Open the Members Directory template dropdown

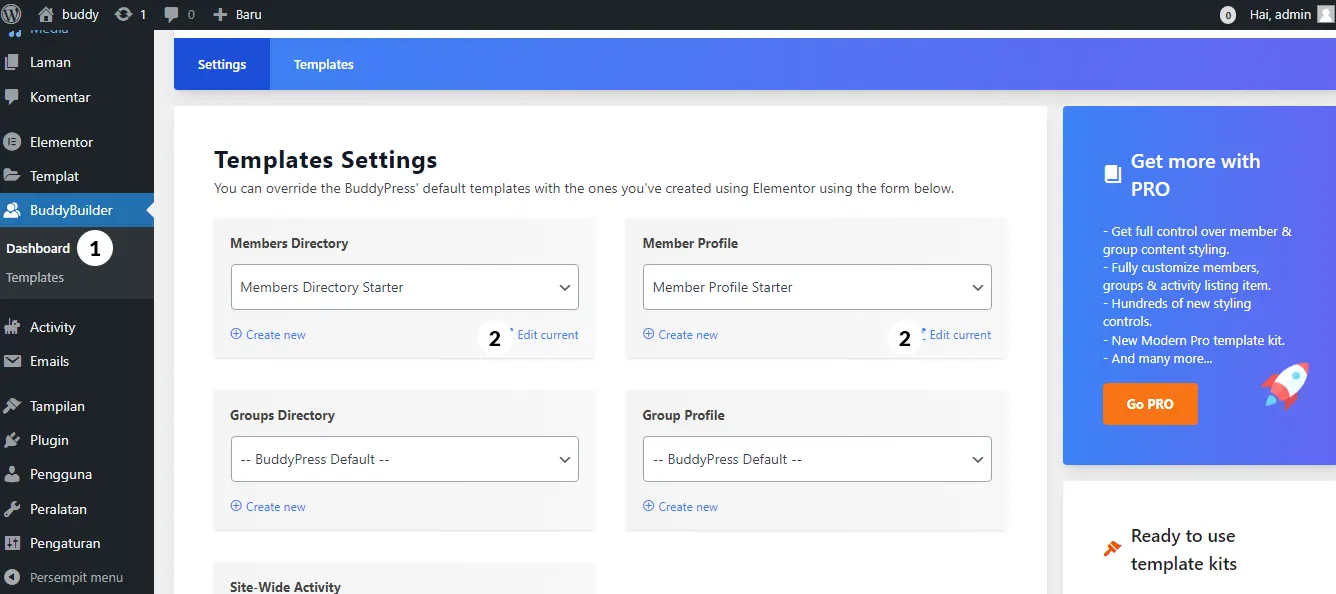(x=404, y=287)
